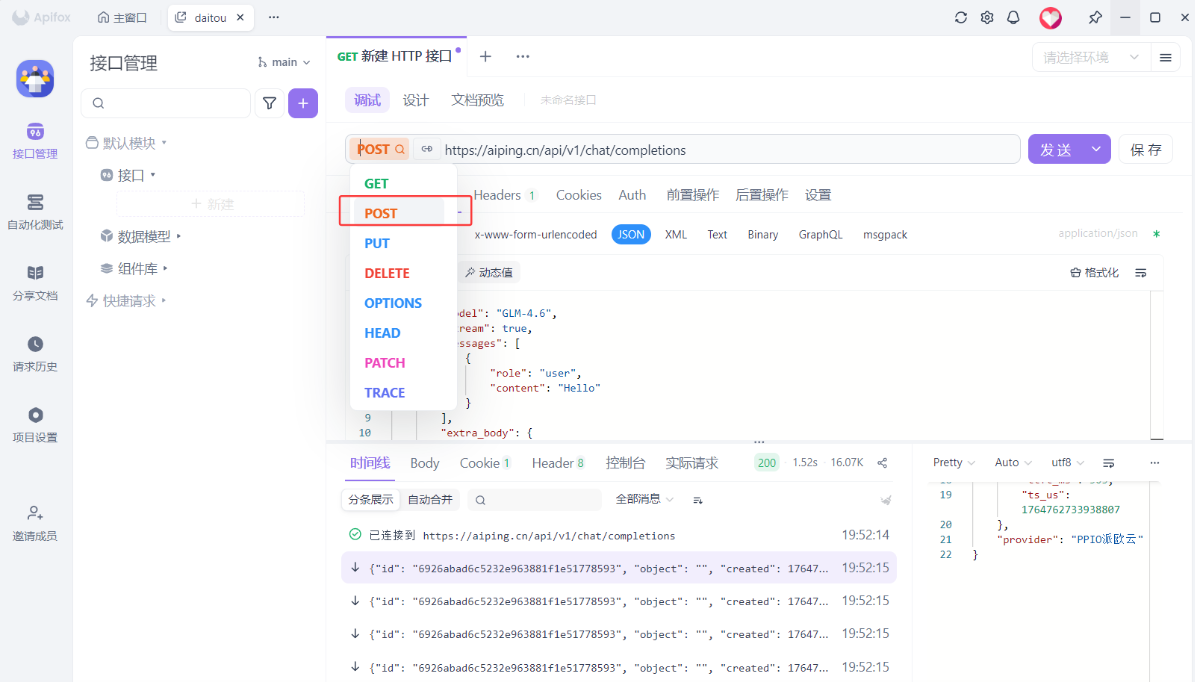Click the sidebar search field
Viewport: 1195px width, 682px height.
tap(166, 103)
